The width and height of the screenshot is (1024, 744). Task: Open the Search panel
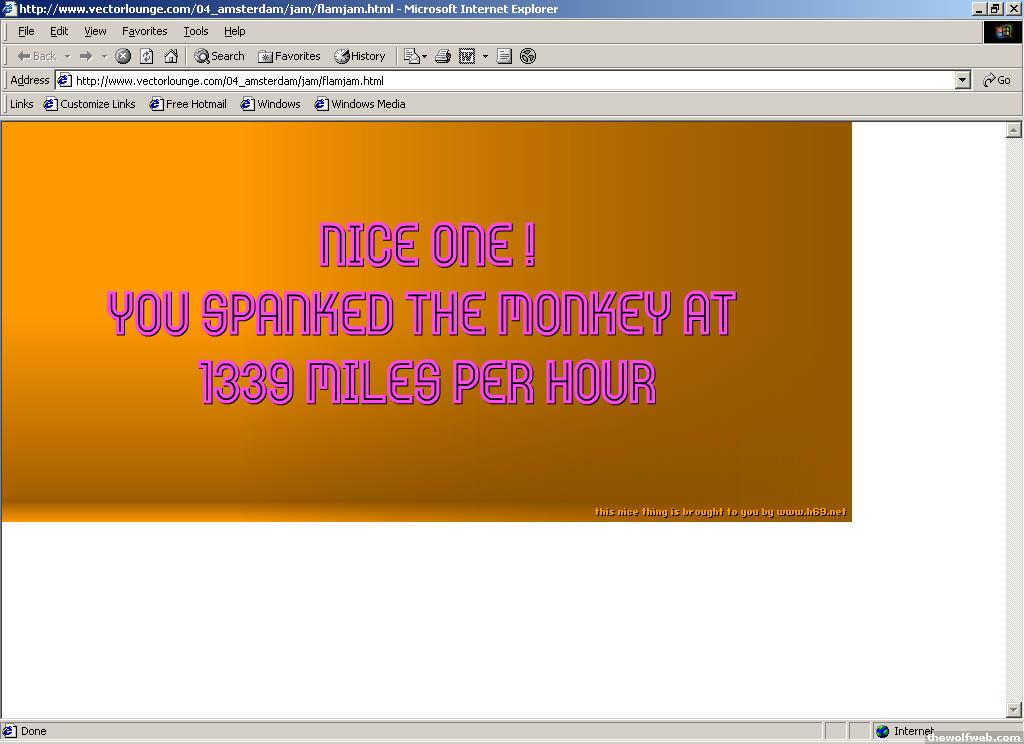tap(219, 56)
